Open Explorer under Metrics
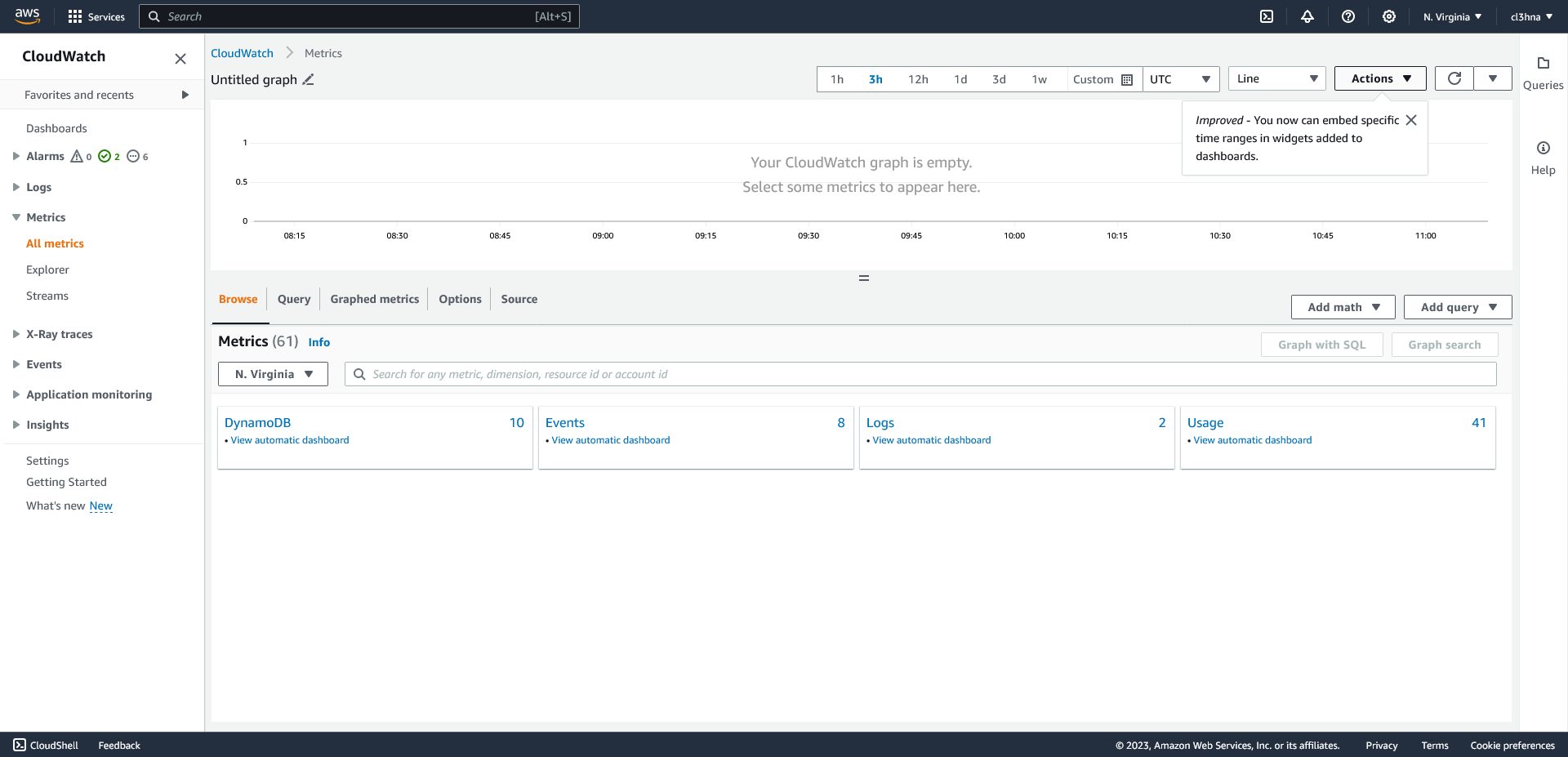This screenshot has height=757, width=1568. click(x=47, y=269)
